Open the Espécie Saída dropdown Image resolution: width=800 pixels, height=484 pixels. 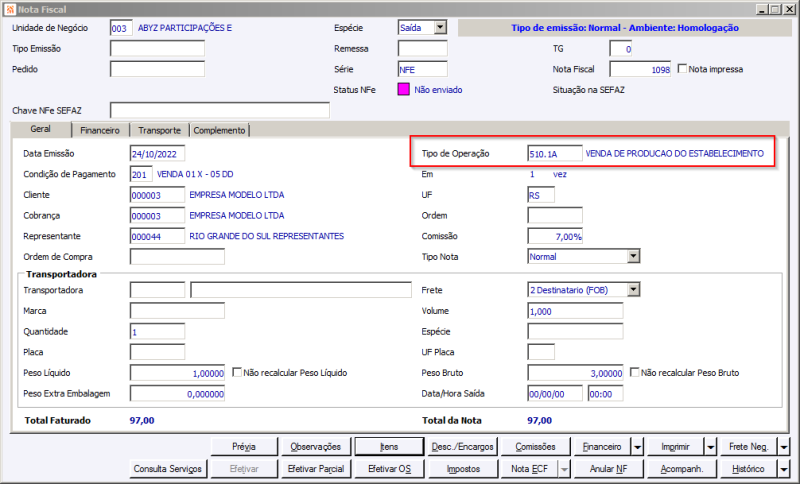coord(441,28)
